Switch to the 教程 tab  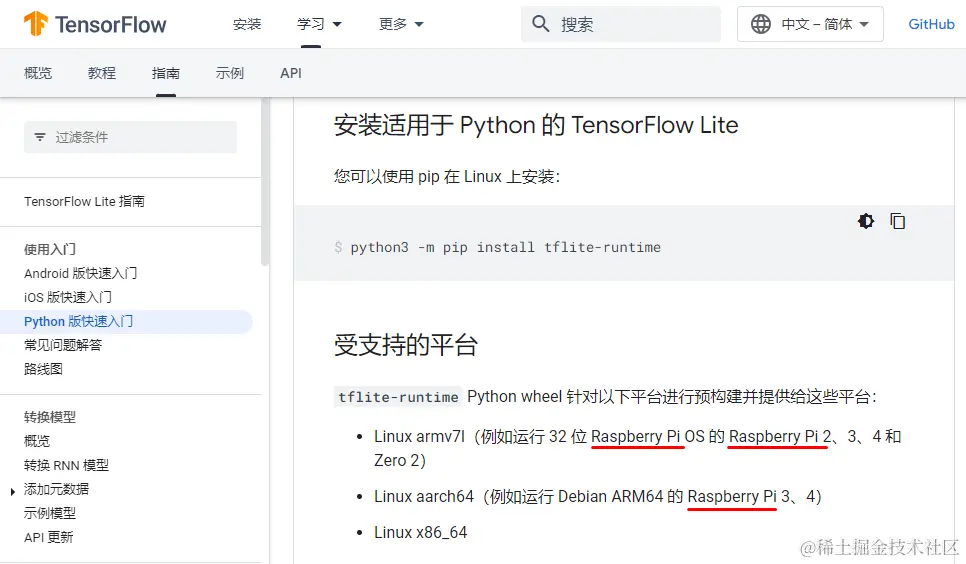click(102, 73)
